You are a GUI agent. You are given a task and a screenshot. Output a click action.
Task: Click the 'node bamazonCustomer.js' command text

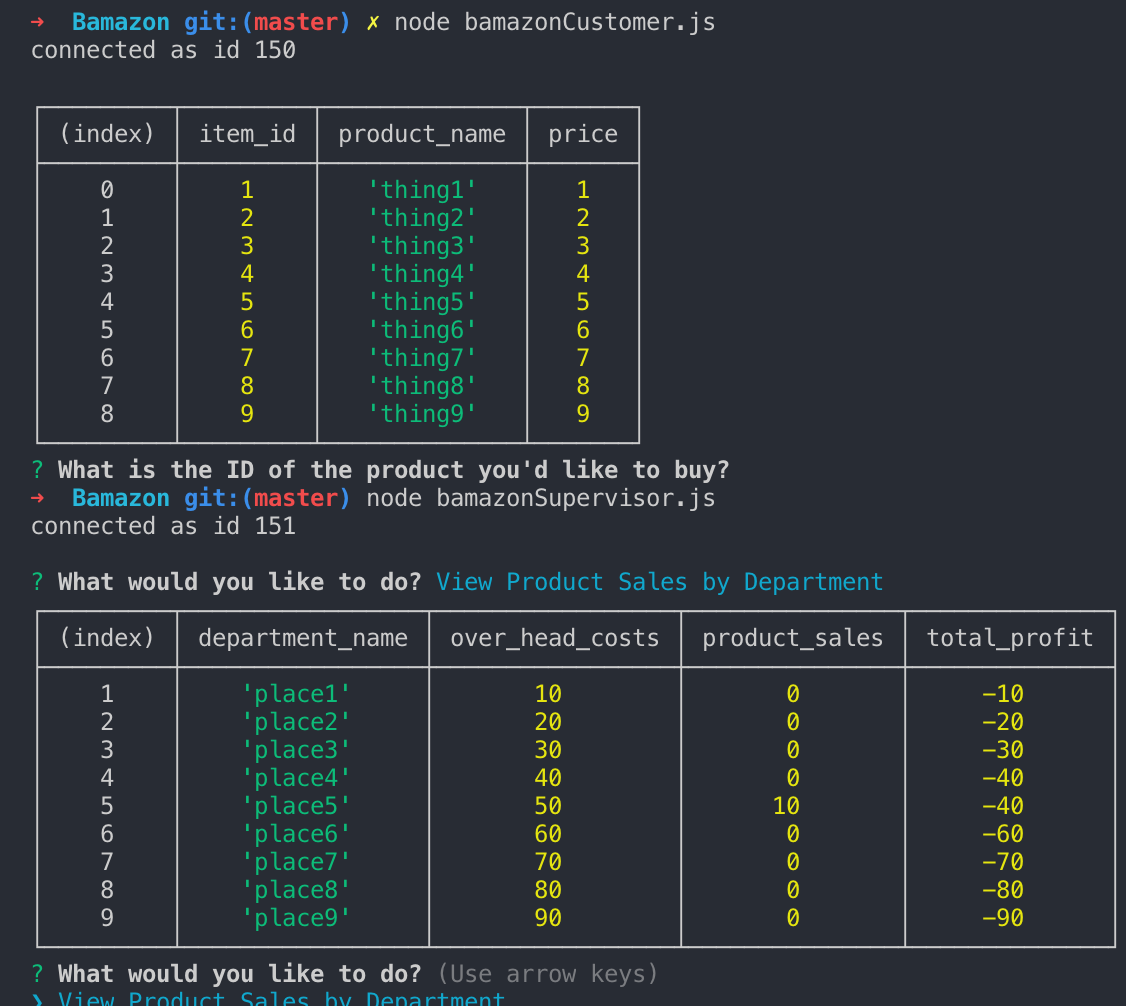[554, 22]
